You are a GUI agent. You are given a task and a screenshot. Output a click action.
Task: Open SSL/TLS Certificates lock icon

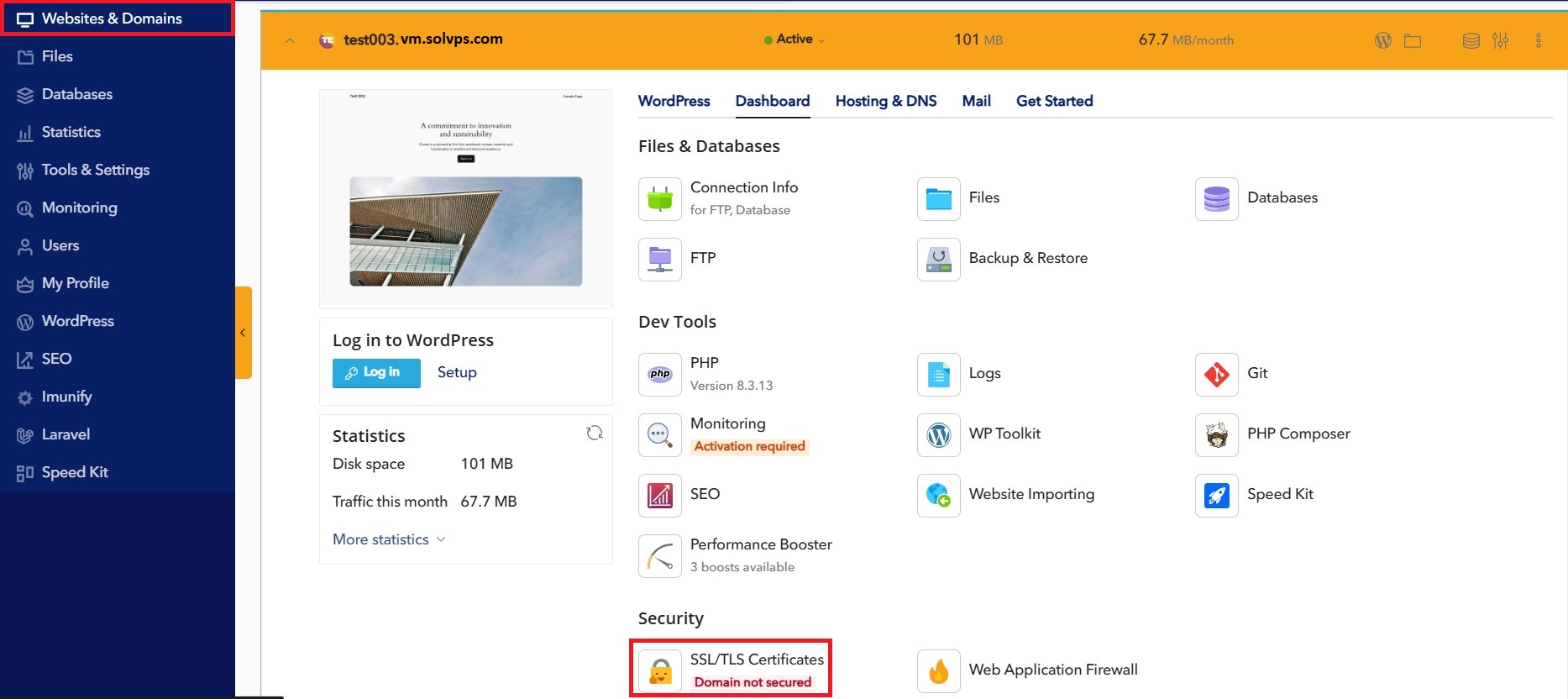pyautogui.click(x=660, y=671)
